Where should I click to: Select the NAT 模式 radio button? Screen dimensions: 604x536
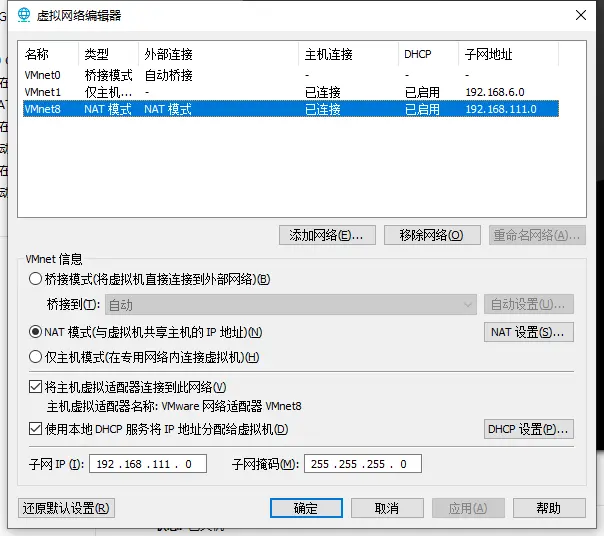point(35,332)
